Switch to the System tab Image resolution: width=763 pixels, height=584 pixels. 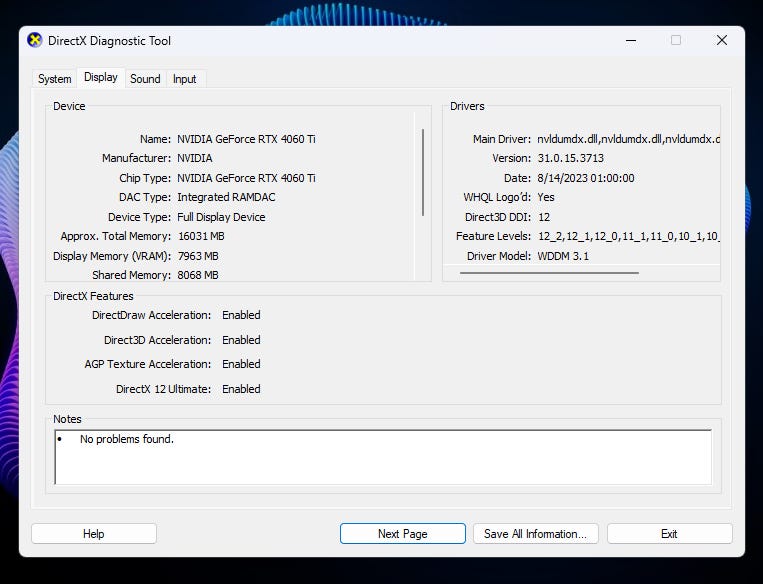[54, 79]
